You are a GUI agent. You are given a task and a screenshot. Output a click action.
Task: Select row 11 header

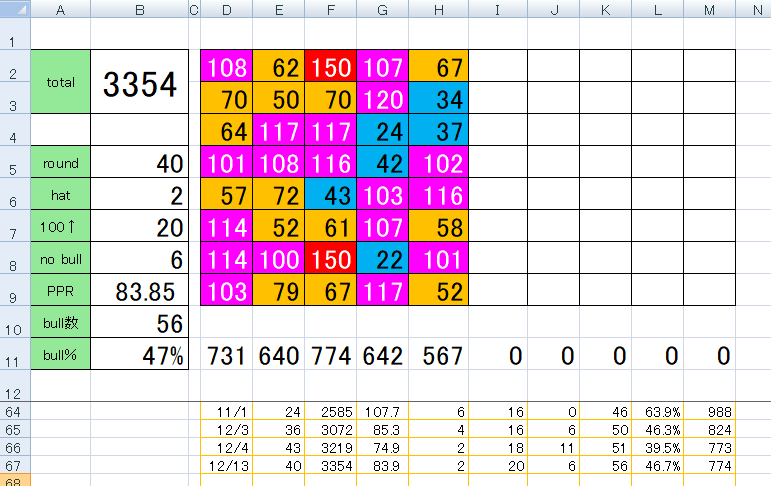[x=15, y=354]
